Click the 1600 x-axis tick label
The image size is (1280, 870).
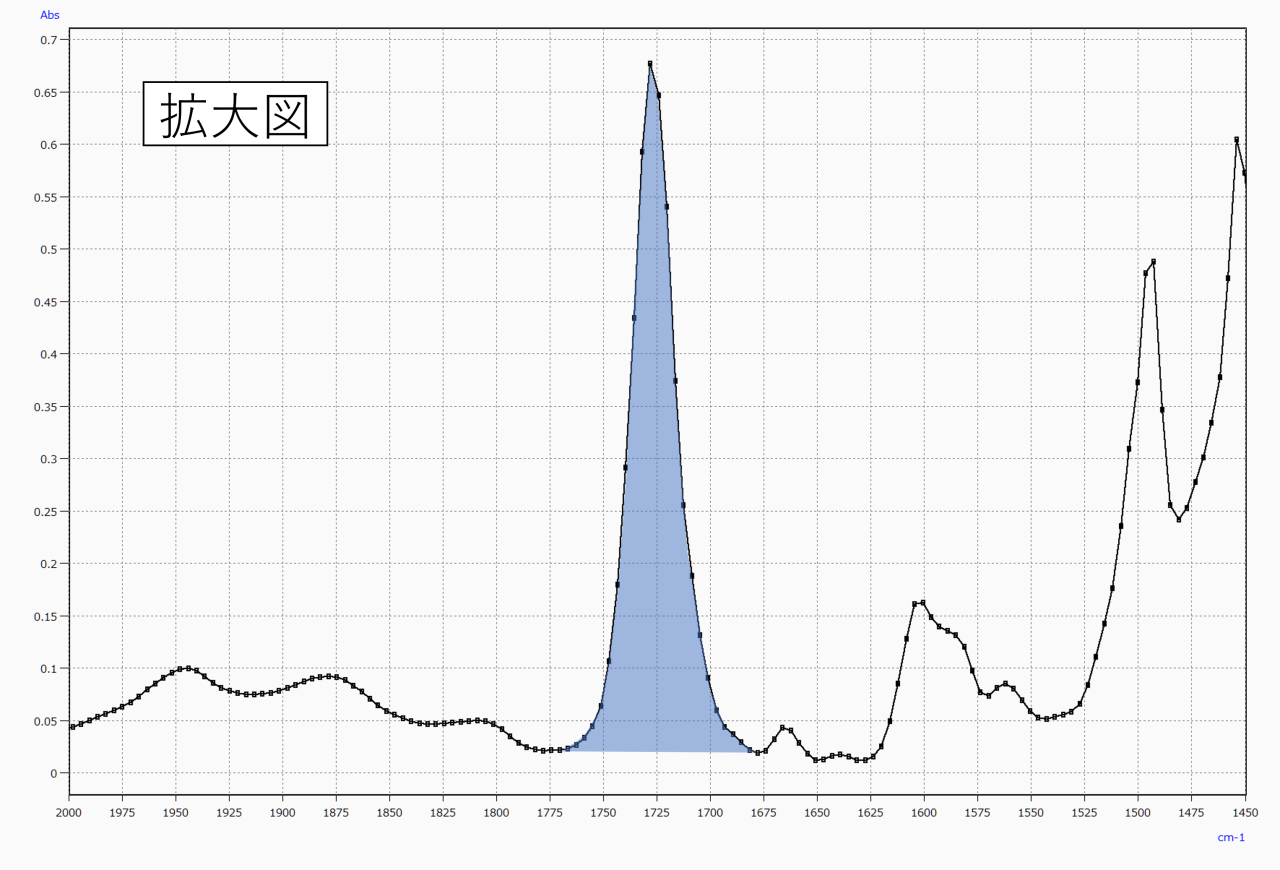923,813
